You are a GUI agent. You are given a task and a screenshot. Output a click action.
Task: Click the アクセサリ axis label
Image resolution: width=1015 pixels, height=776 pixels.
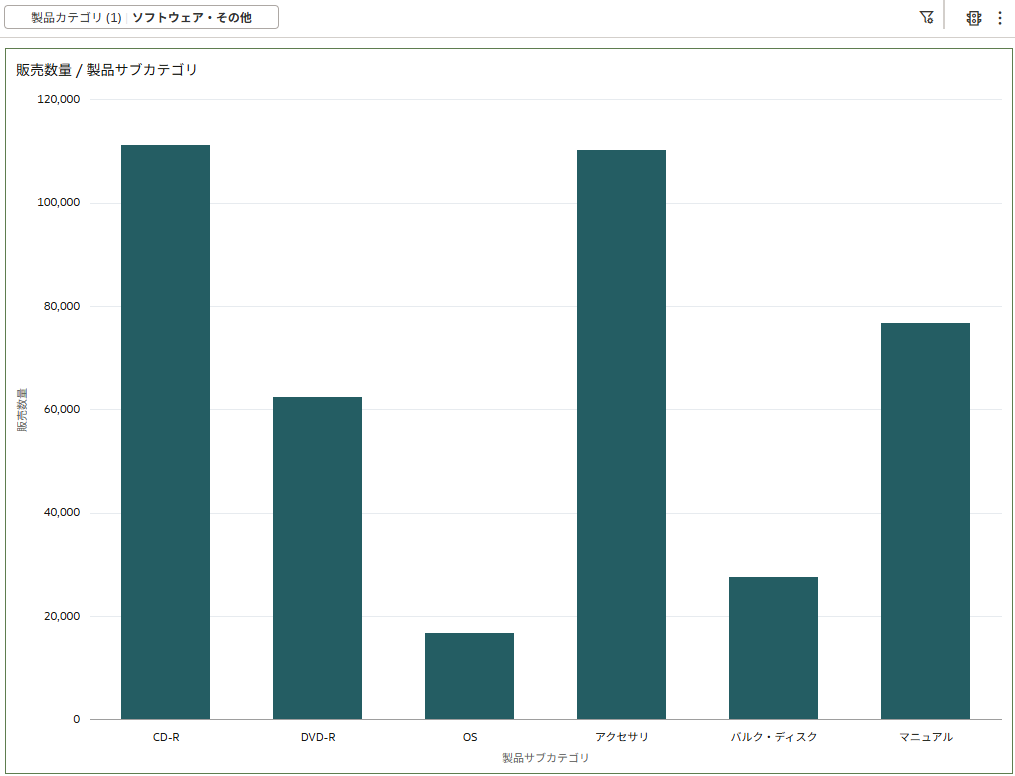(621, 737)
